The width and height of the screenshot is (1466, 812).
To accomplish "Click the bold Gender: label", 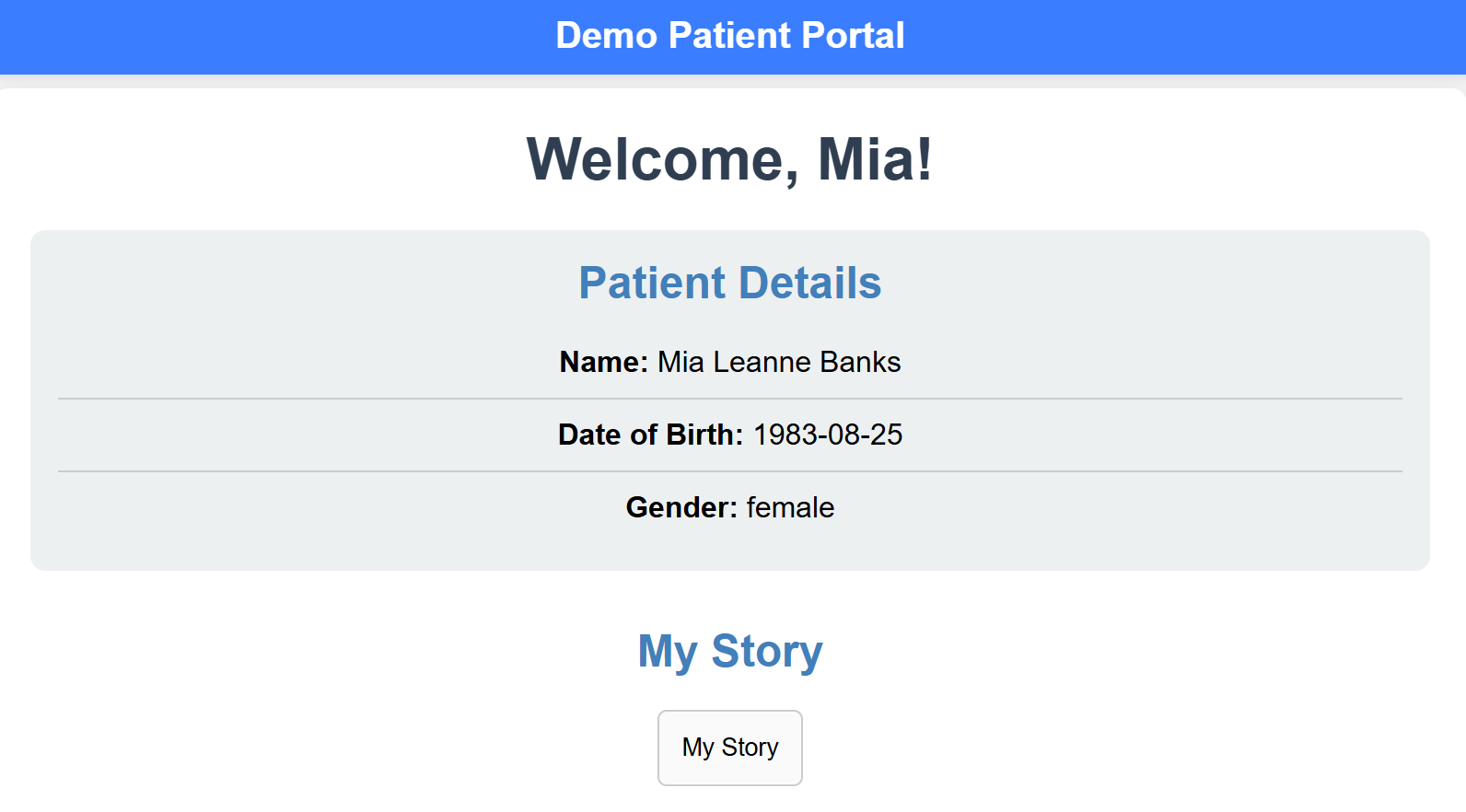I will (x=681, y=507).
